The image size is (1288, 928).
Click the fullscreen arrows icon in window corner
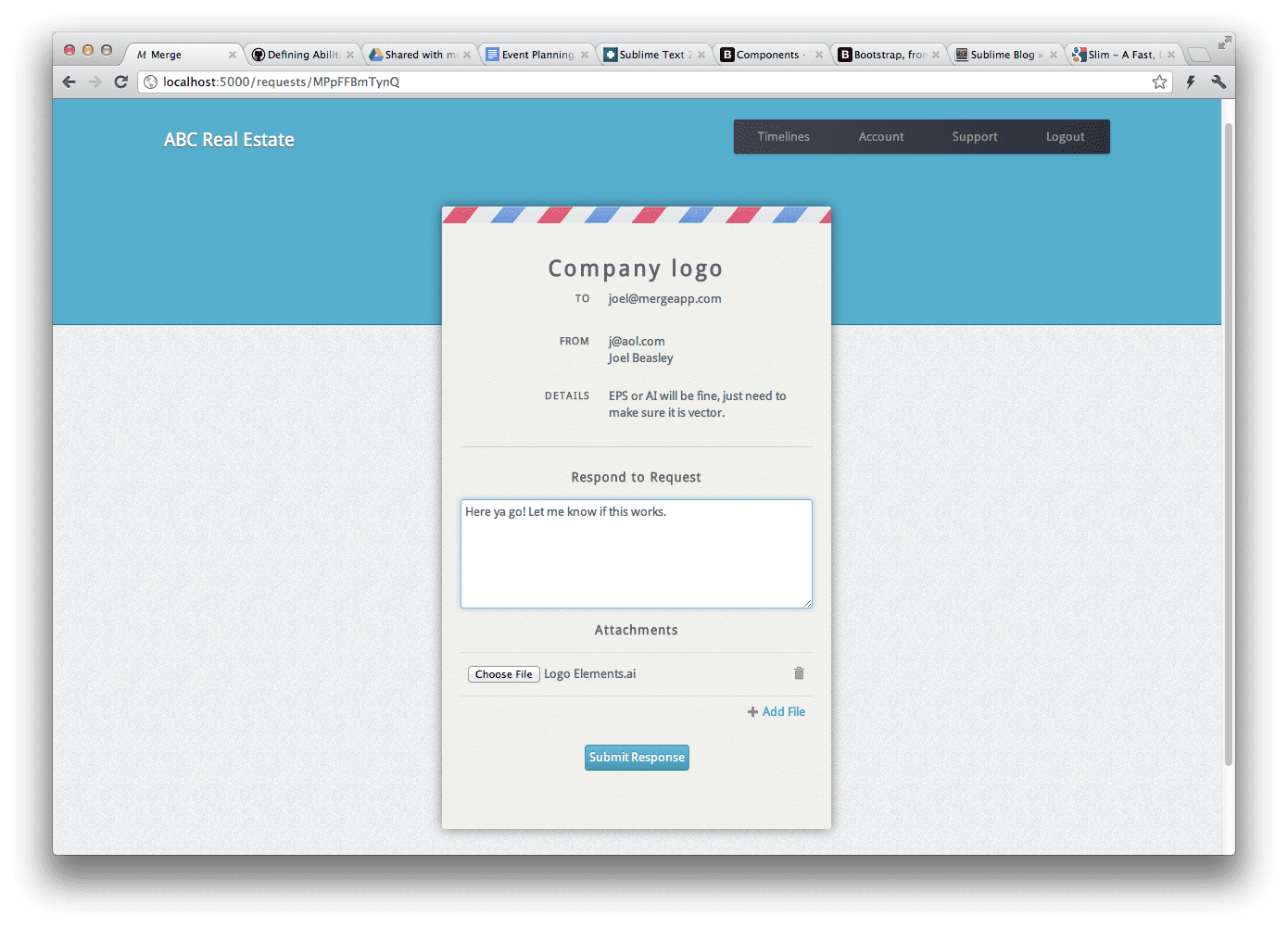(1224, 43)
